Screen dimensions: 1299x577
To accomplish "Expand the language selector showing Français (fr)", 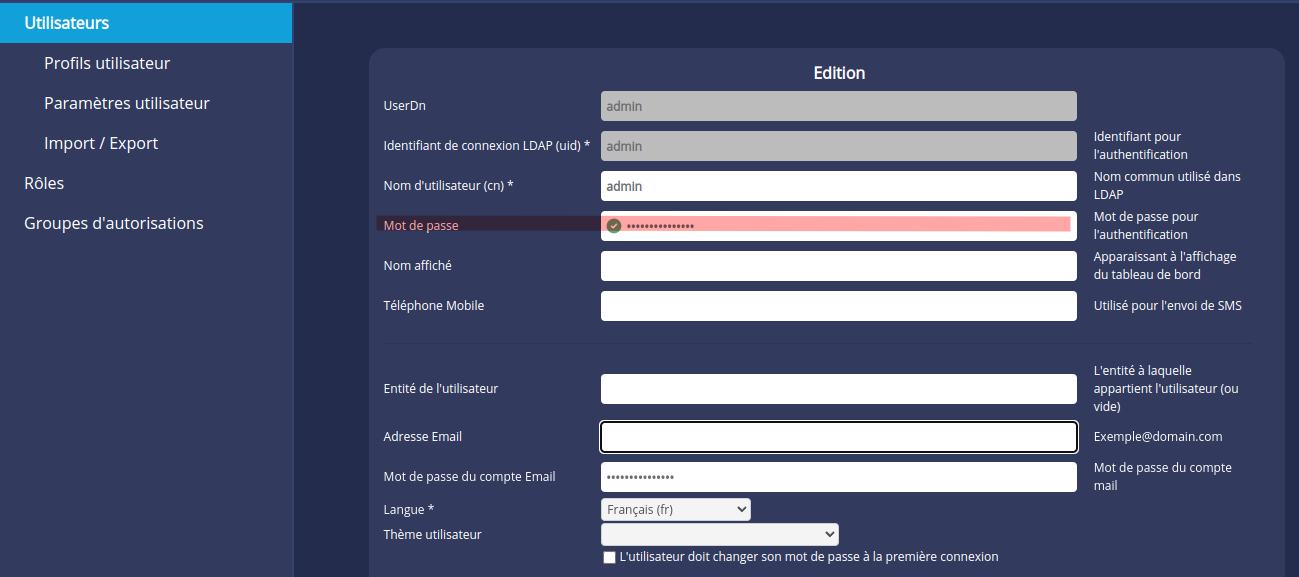I will [675, 509].
